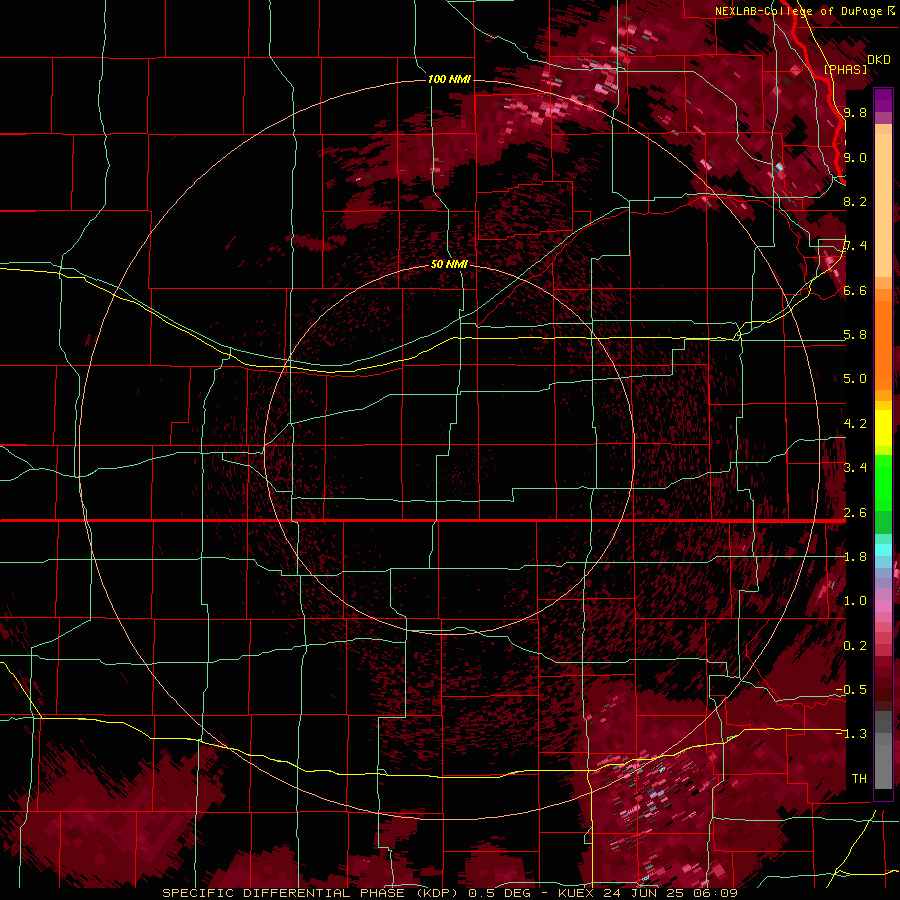Click the 3.4 value on the color scale
This screenshot has width=900, height=900.
[855, 468]
